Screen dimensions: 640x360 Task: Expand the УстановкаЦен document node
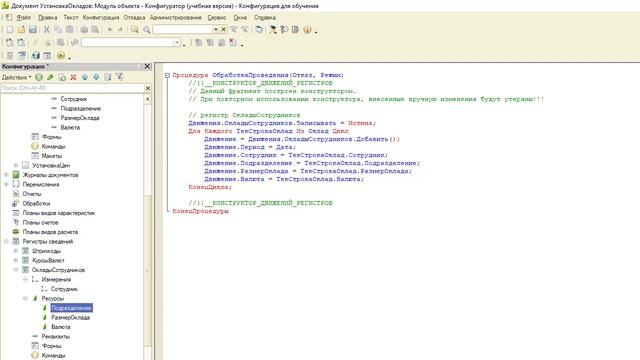pos(16,165)
